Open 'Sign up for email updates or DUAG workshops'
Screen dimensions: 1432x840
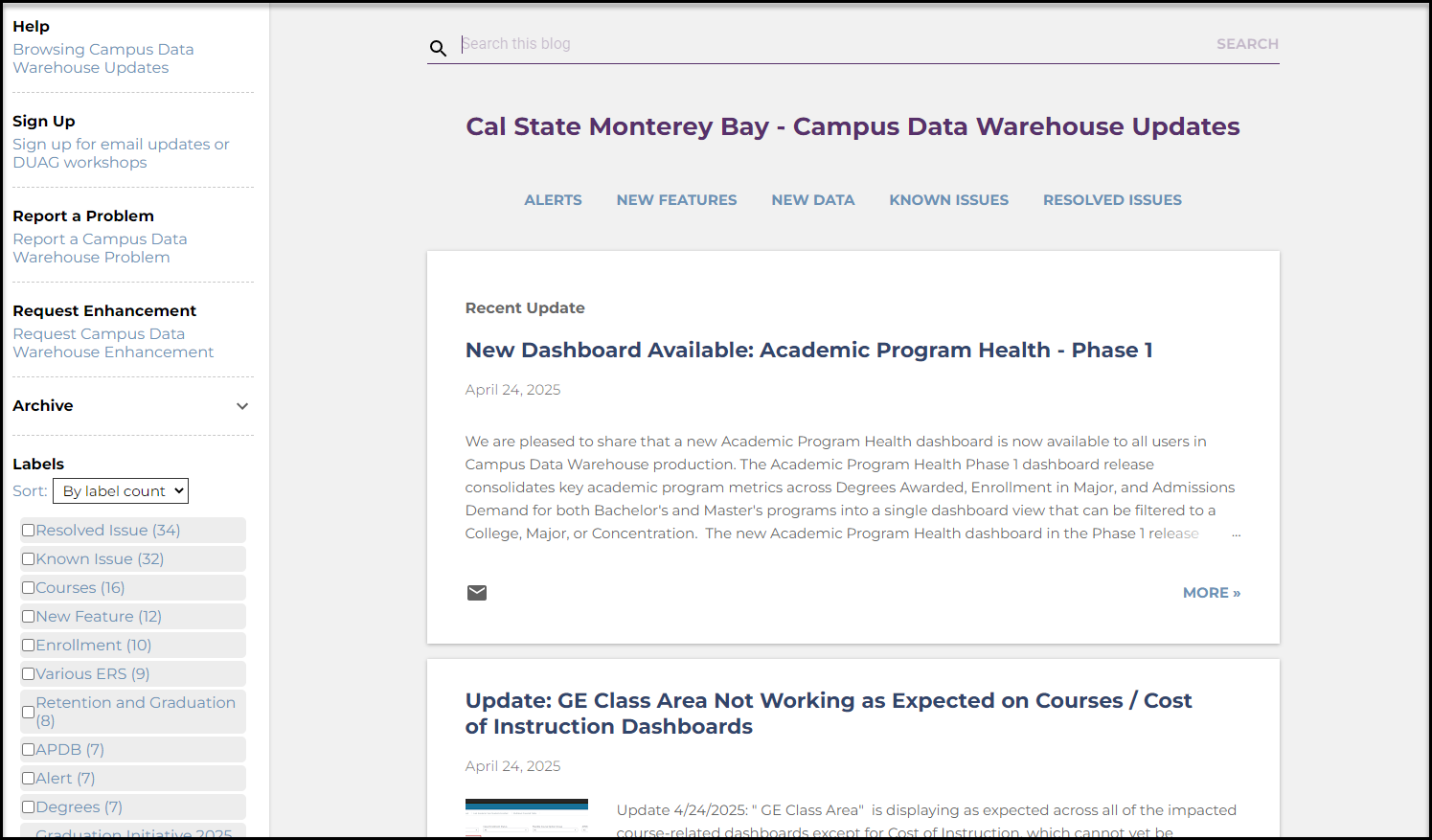pyautogui.click(x=121, y=153)
